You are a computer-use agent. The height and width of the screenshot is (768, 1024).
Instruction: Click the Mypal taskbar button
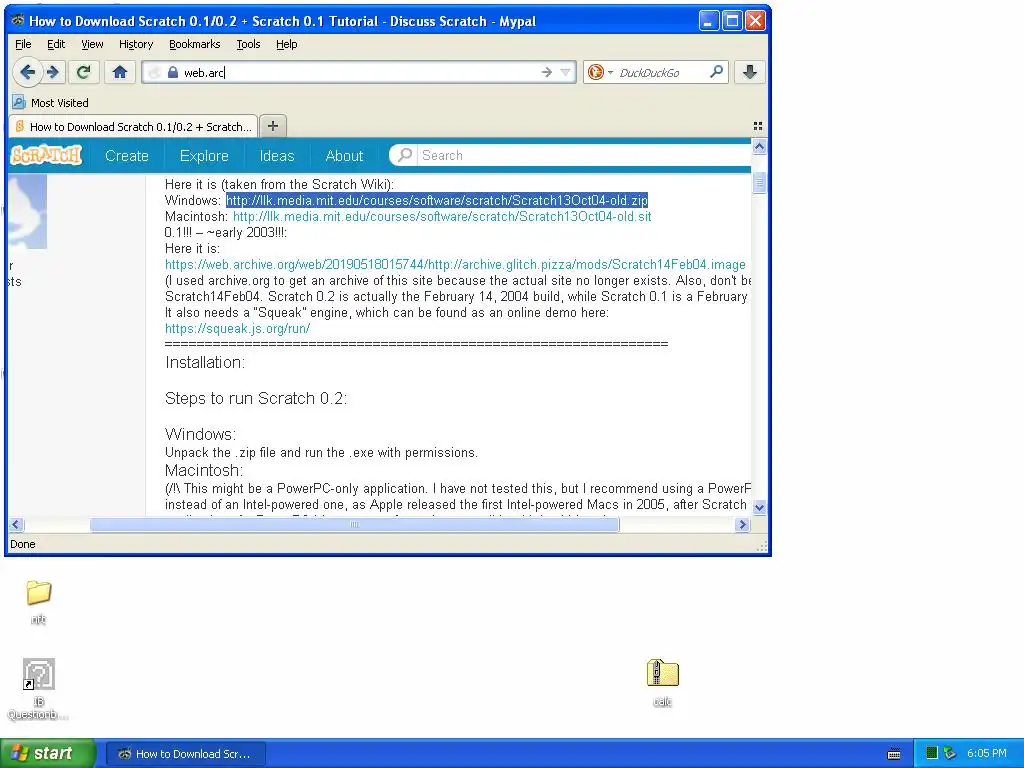(185, 754)
